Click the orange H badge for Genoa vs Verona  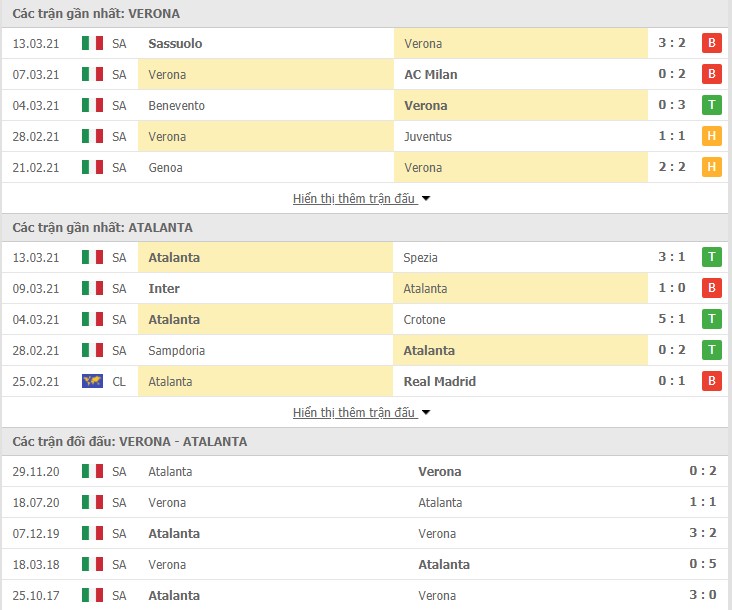pyautogui.click(x=711, y=167)
